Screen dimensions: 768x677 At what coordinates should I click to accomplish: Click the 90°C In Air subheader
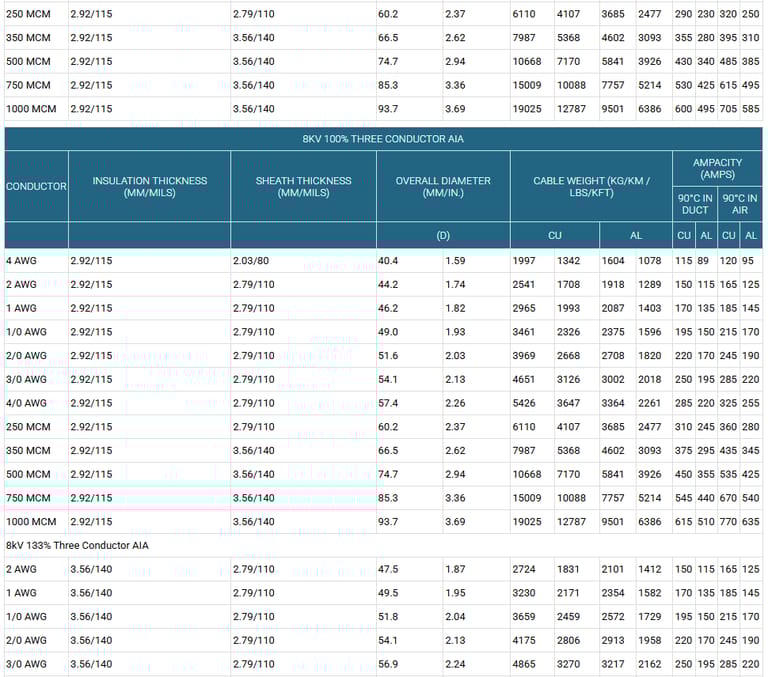coord(739,204)
